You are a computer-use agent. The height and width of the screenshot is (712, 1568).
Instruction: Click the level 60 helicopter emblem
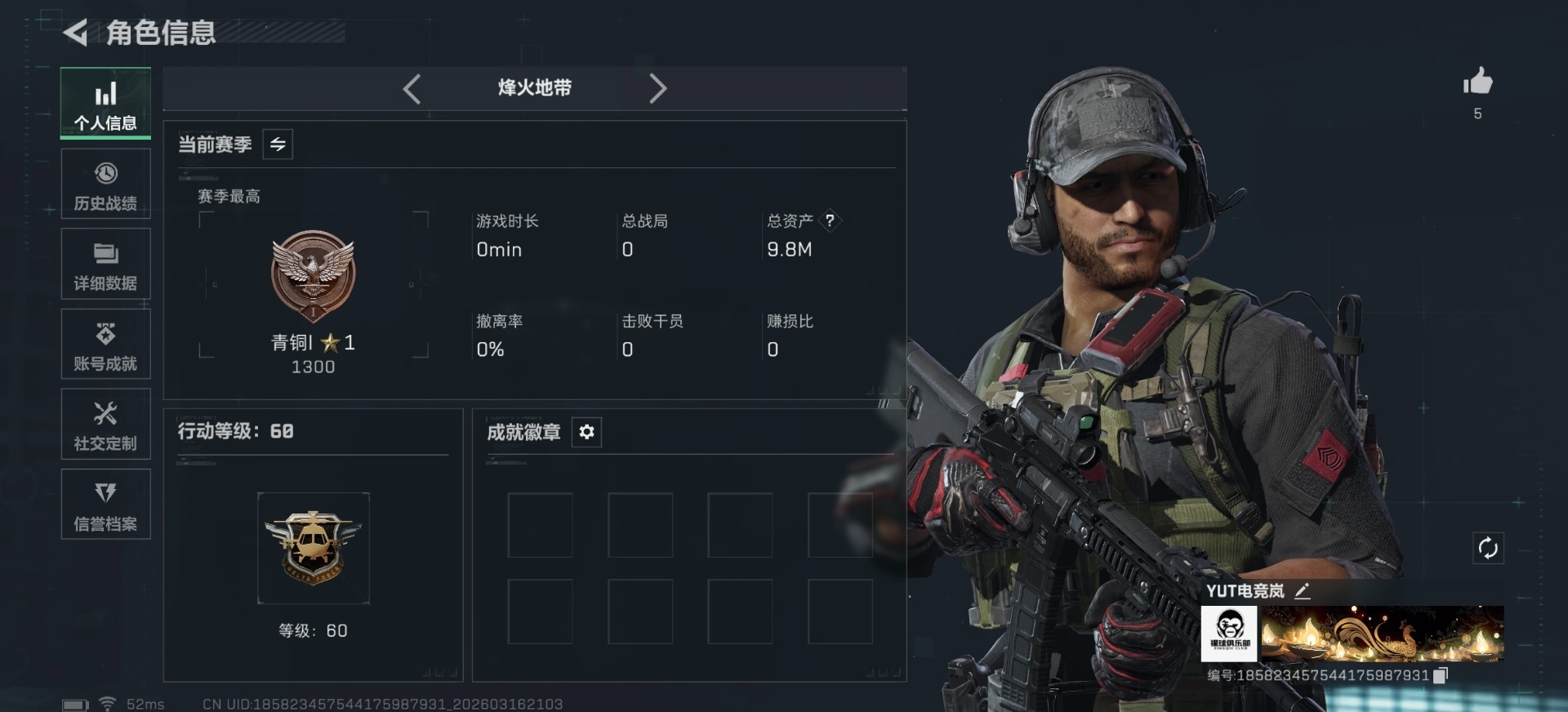pos(314,548)
